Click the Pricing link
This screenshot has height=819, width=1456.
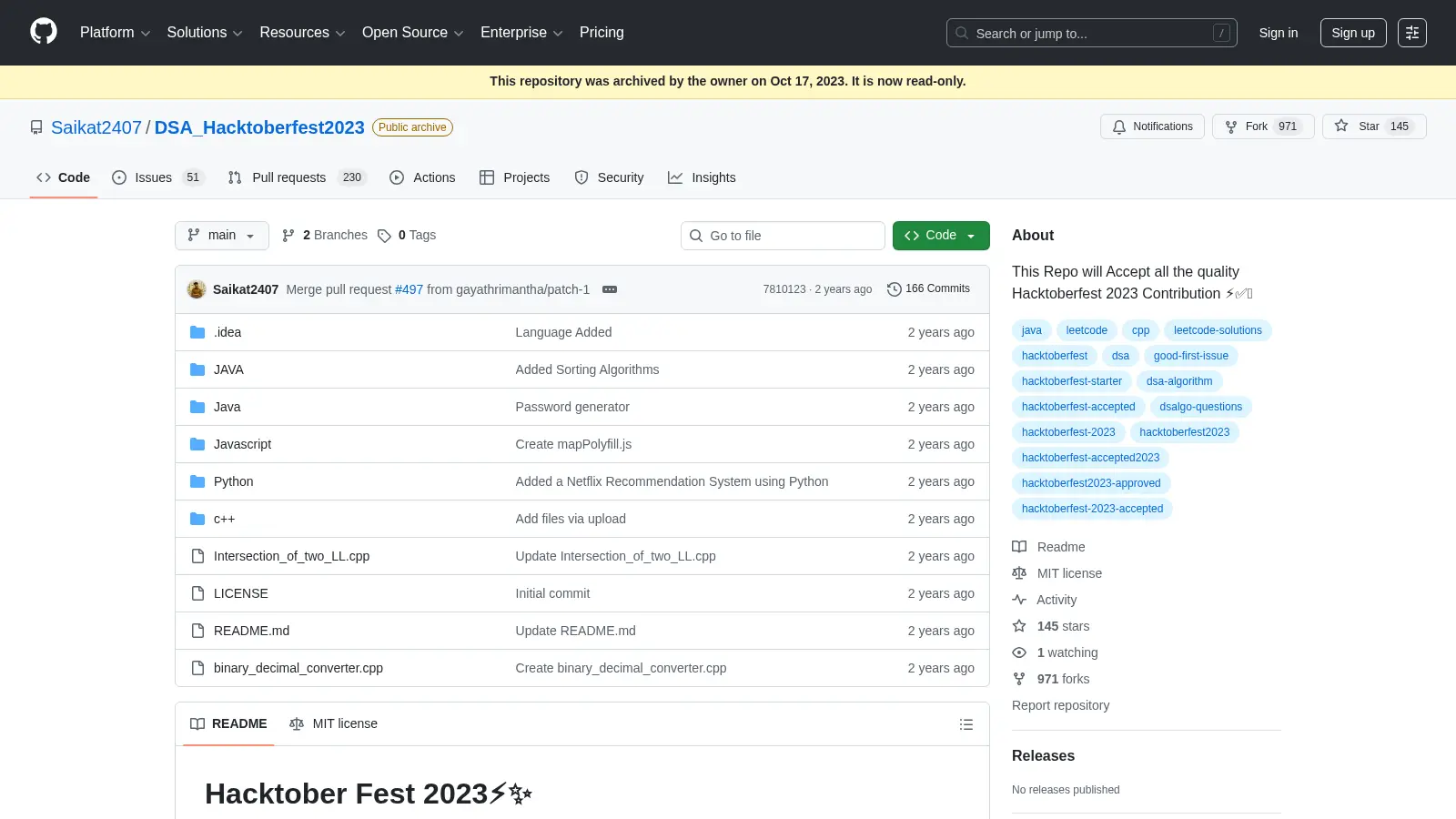pos(602,33)
